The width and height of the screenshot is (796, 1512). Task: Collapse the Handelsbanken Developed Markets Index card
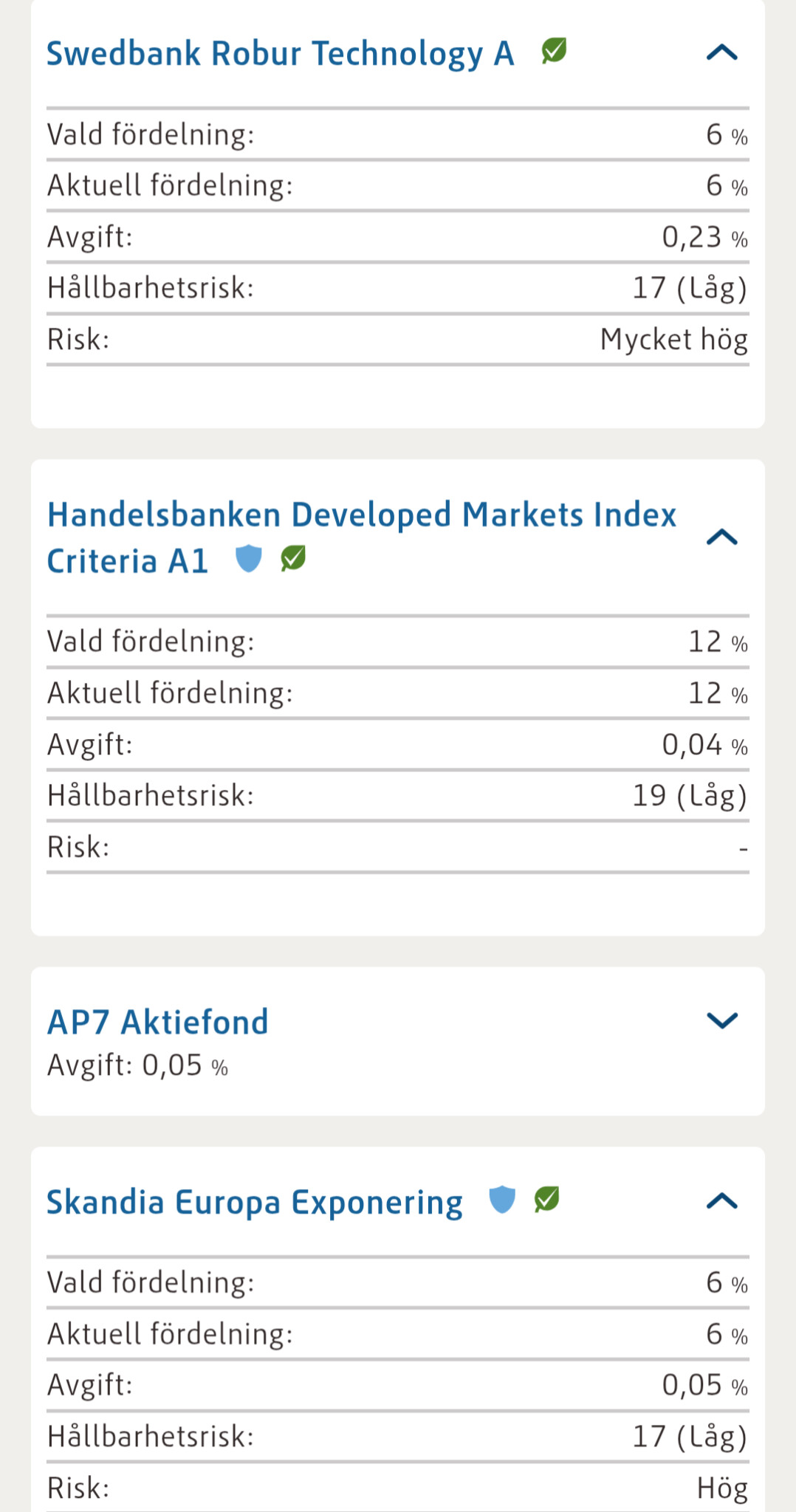[722, 537]
